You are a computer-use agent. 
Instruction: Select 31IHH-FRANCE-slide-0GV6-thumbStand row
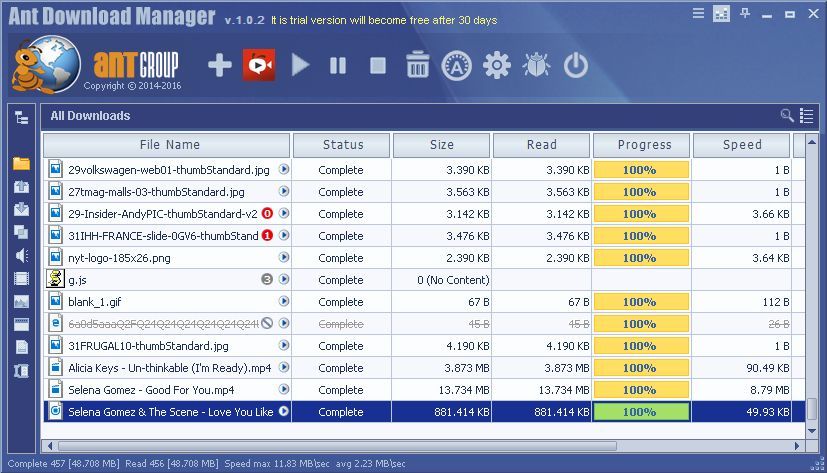[x=425, y=236]
